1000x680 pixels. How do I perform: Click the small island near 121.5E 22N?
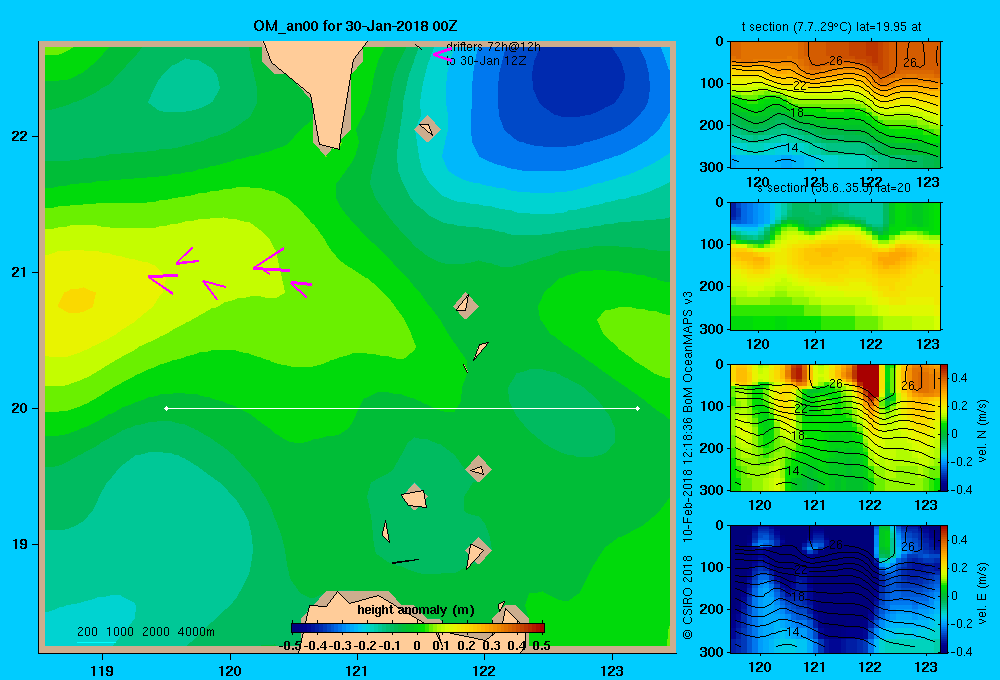[427, 129]
